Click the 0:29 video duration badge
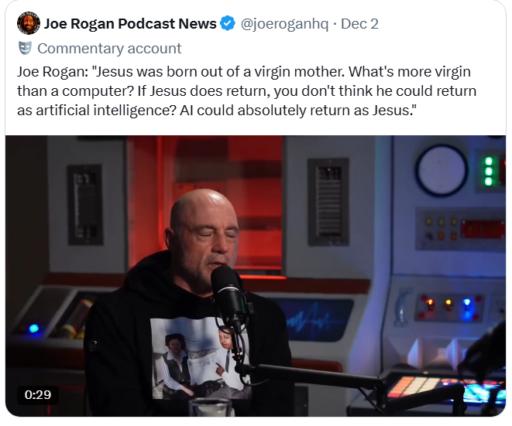 click(x=38, y=395)
